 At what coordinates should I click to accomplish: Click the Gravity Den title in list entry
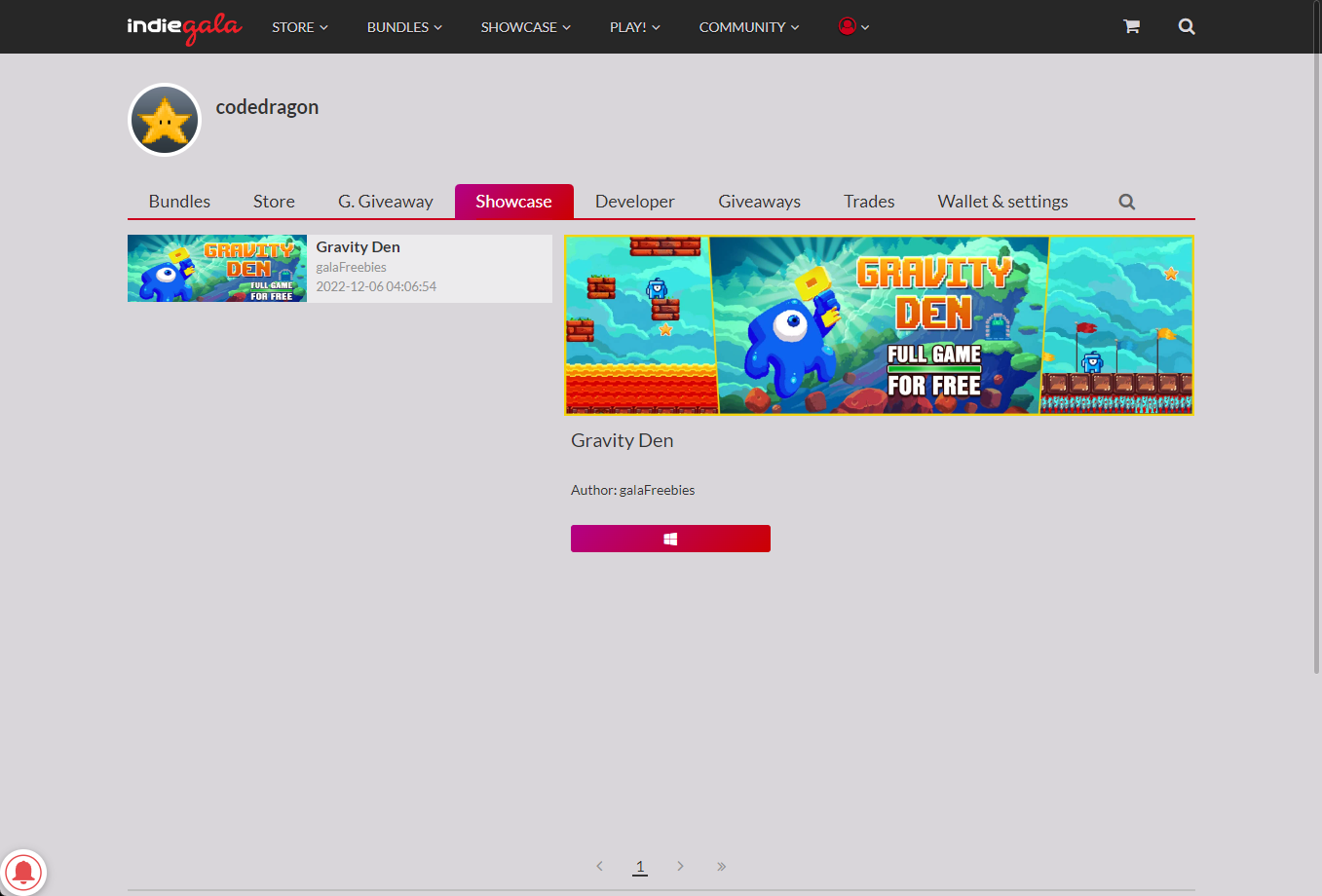click(x=359, y=247)
